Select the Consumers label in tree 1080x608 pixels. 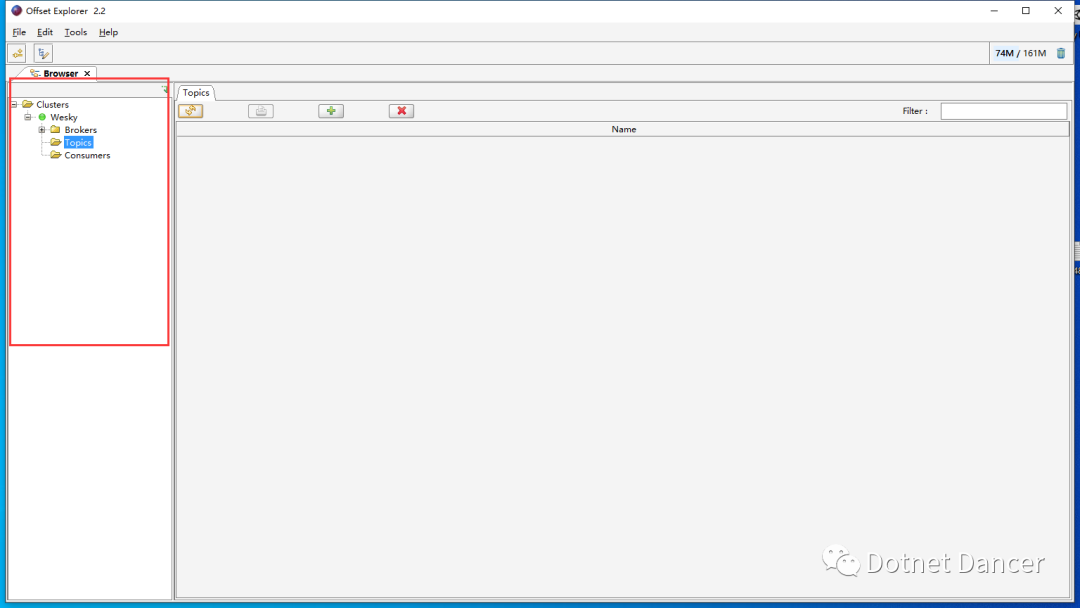tap(87, 155)
